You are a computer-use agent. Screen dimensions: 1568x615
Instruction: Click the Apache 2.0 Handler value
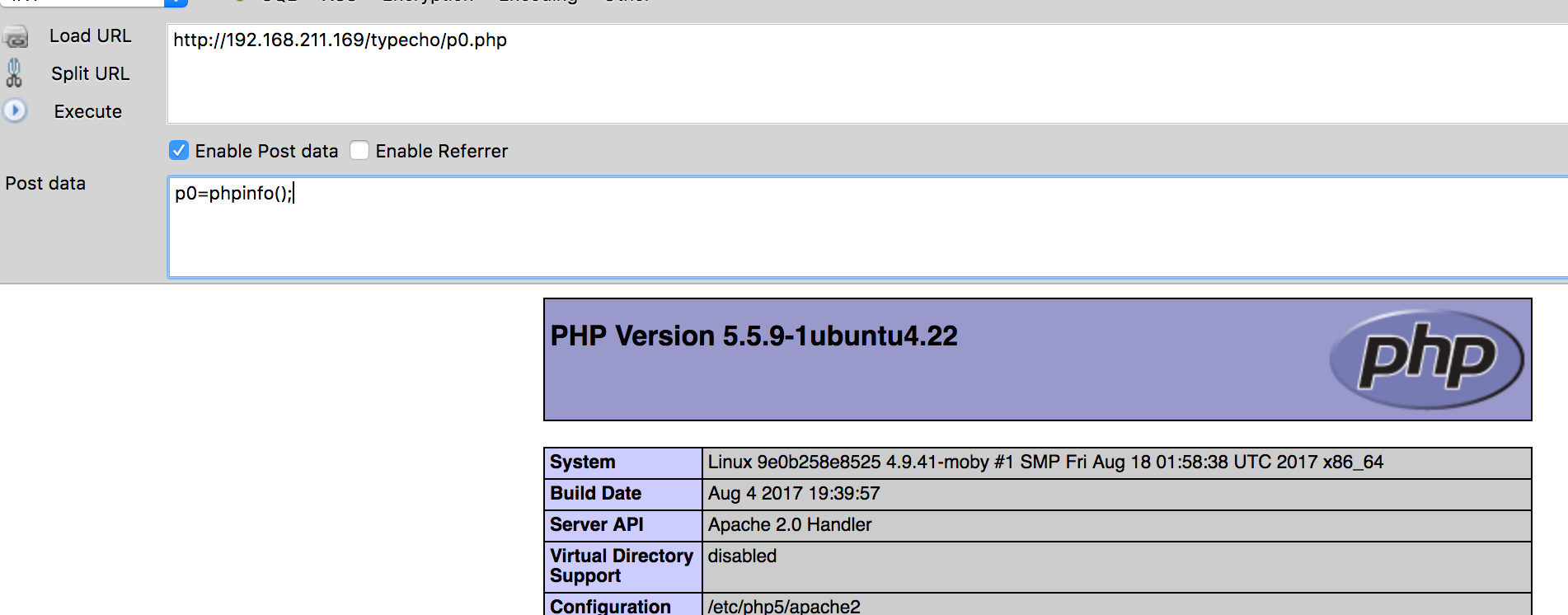click(790, 525)
